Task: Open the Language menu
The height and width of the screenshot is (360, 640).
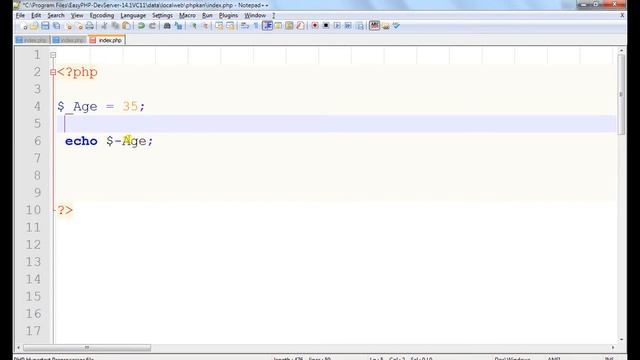Action: click(133, 16)
